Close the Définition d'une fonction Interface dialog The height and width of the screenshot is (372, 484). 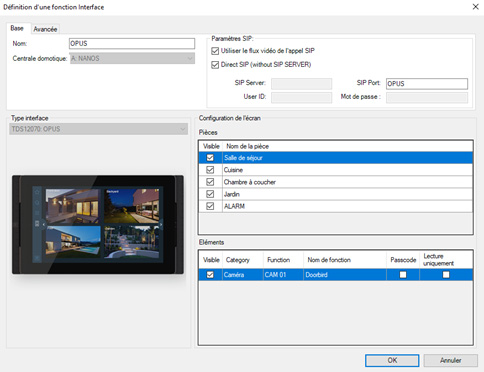475,7
